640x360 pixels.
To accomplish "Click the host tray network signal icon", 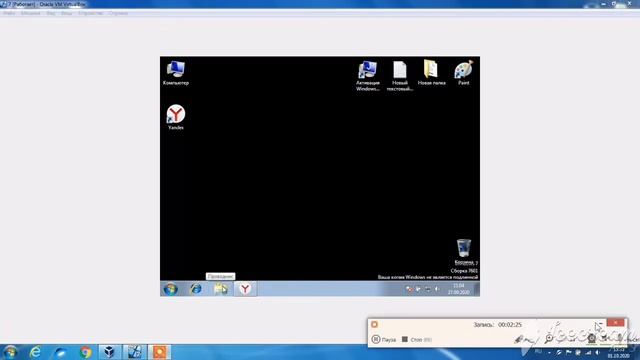I will click(588, 352).
